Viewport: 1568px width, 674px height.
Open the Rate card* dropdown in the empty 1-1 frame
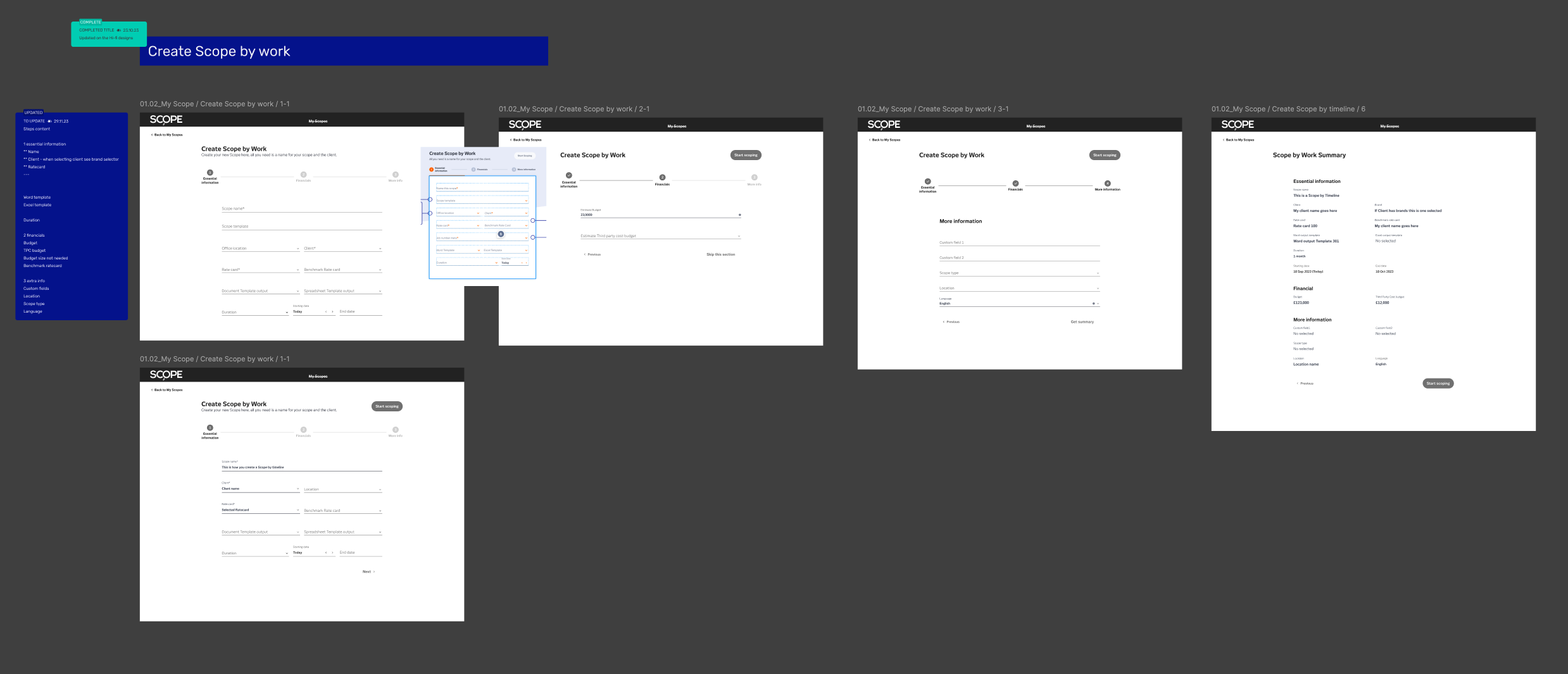tap(260, 270)
